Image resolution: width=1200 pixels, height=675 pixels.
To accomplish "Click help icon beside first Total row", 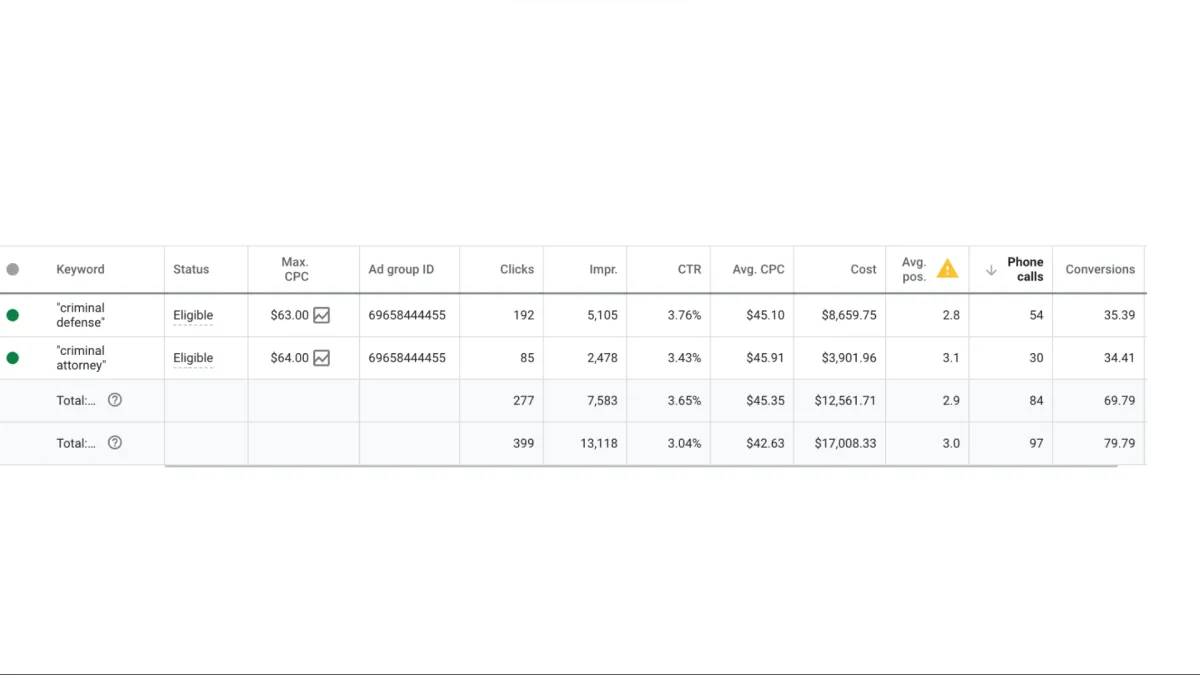I will click(x=115, y=400).
